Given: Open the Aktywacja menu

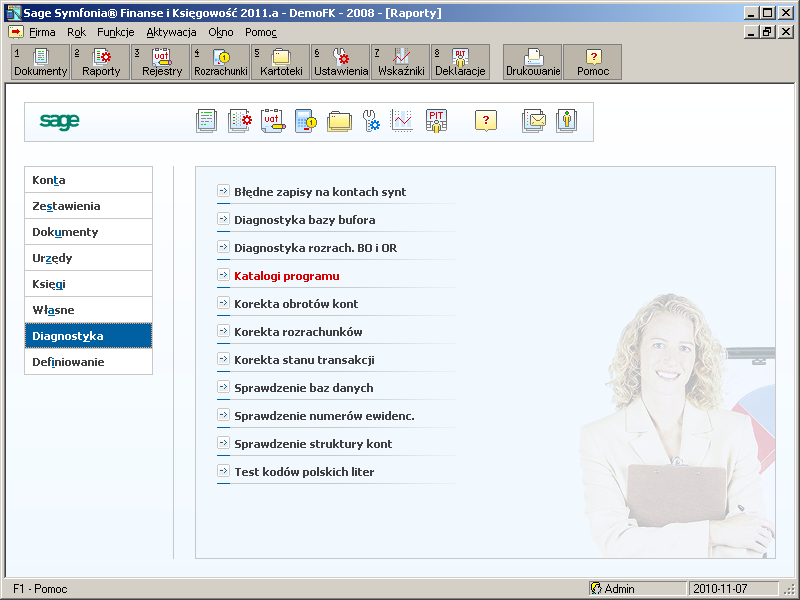Looking at the screenshot, I should pos(171,32).
